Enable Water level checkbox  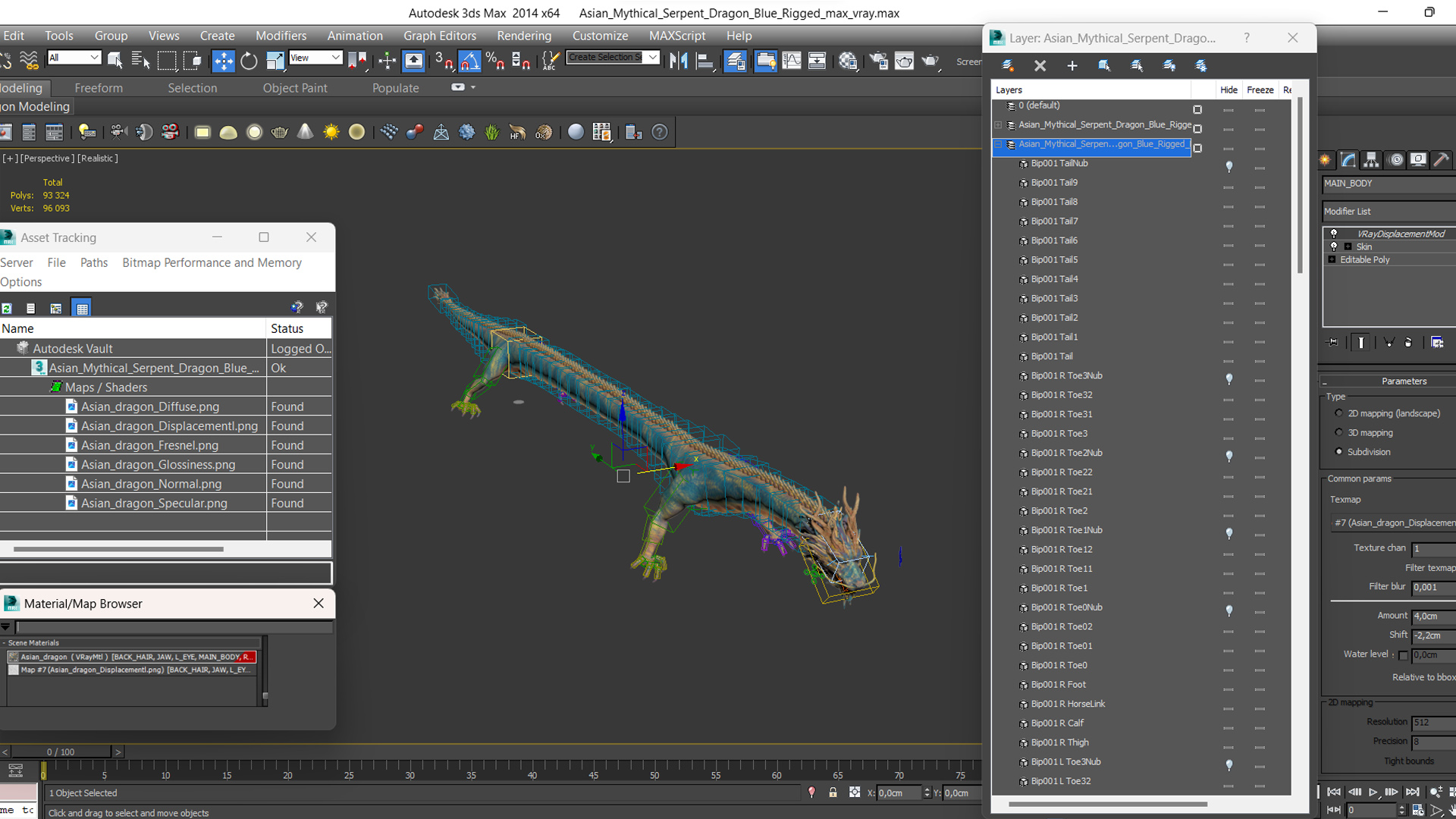(1403, 655)
